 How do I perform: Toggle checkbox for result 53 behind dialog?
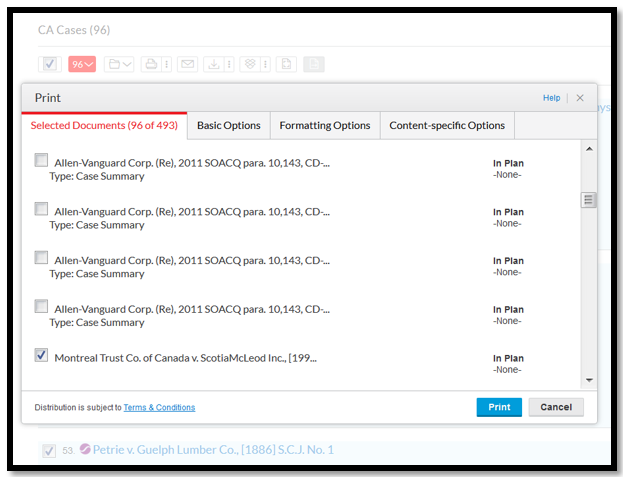[x=49, y=451]
